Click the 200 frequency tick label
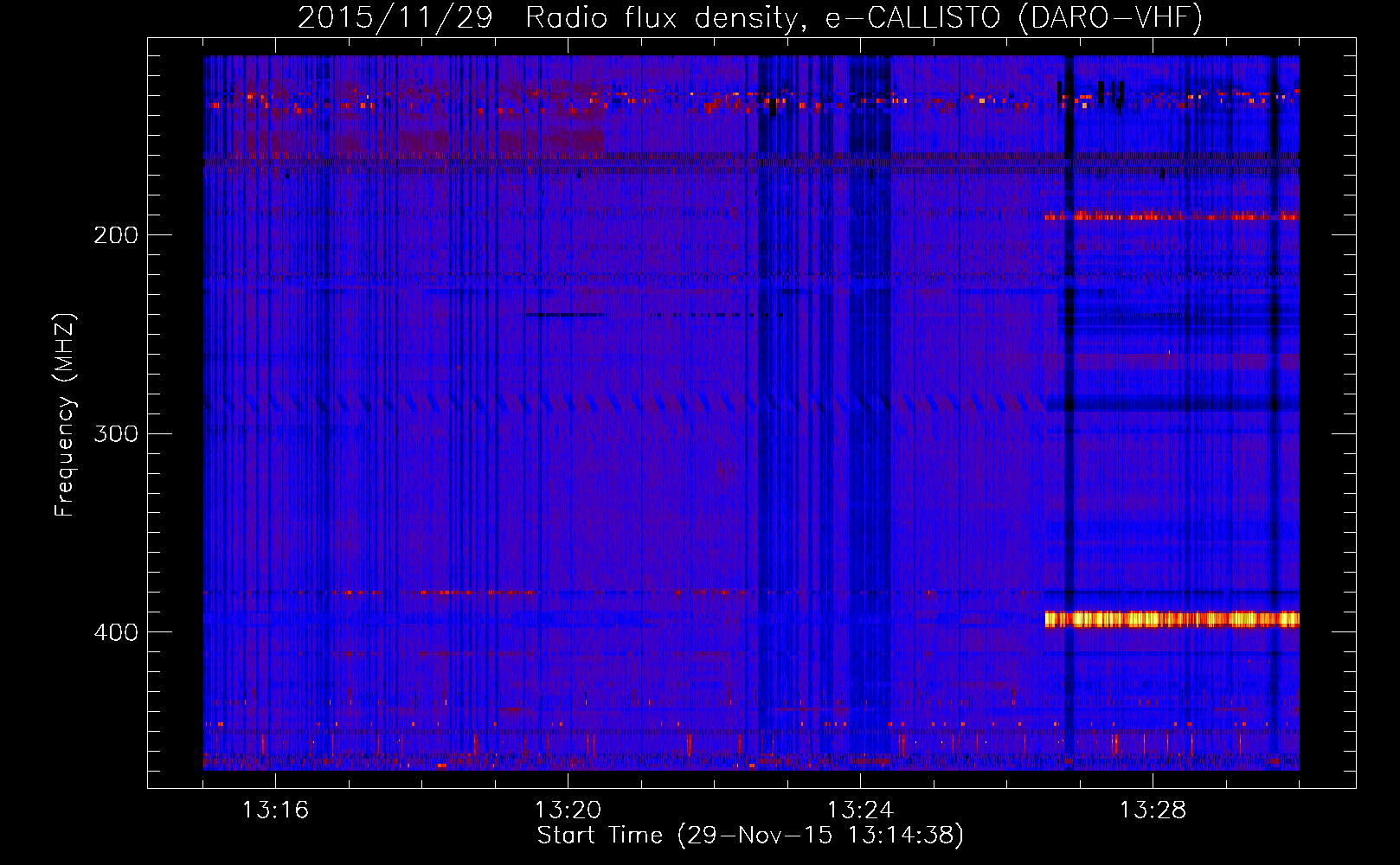The image size is (1400, 865). coord(116,235)
